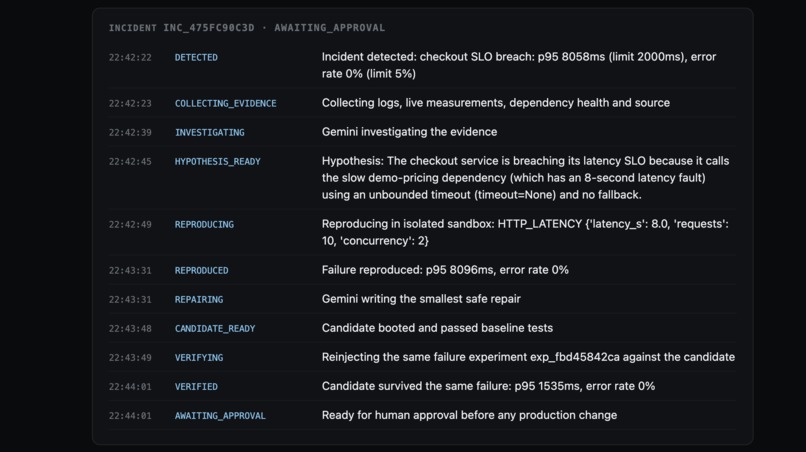Screen dimensions: 806x452
Task: Click the DETECTED status label
Action: 196,58
